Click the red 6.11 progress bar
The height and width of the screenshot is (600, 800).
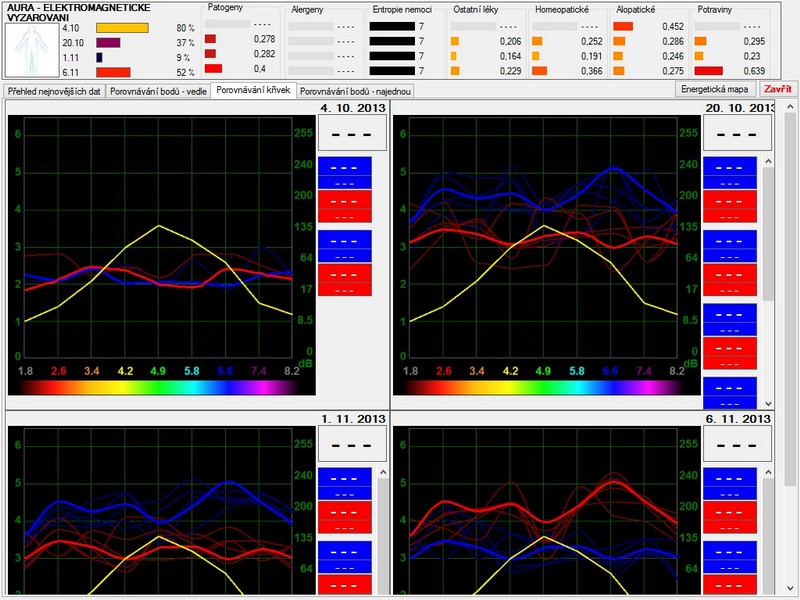coord(113,72)
